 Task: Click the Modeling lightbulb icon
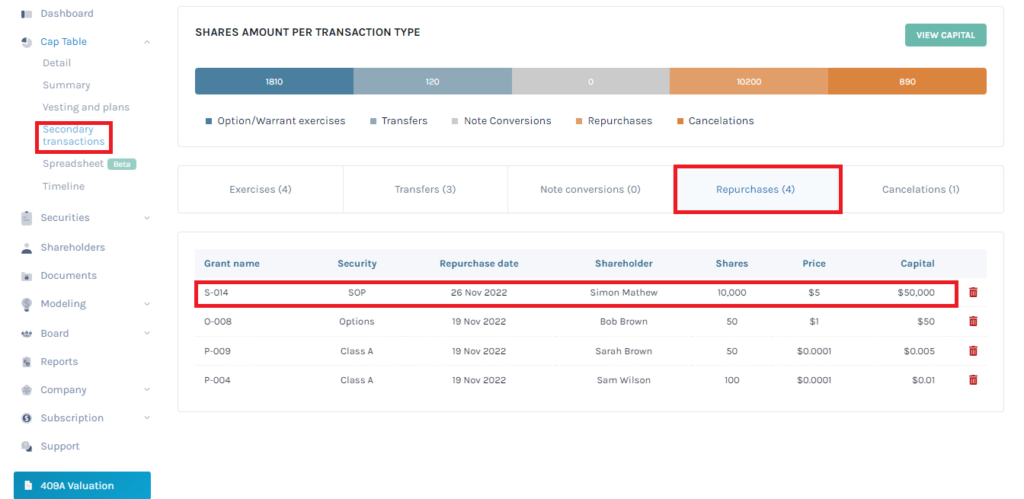tap(27, 304)
